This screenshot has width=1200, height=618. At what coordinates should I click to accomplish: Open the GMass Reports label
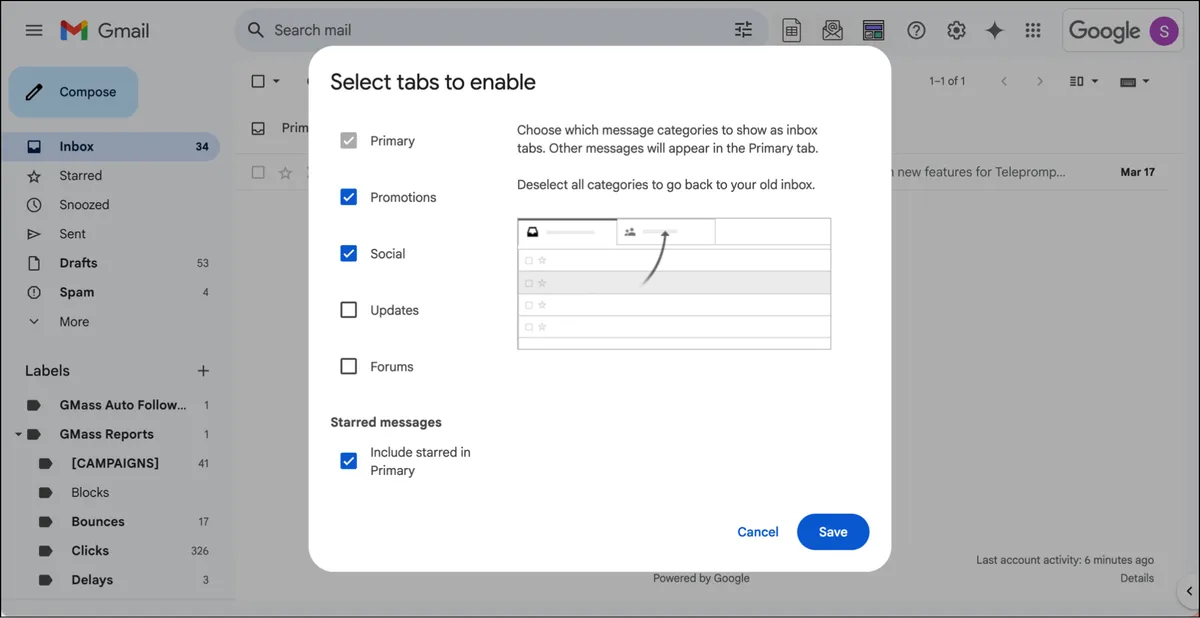[x=106, y=434]
